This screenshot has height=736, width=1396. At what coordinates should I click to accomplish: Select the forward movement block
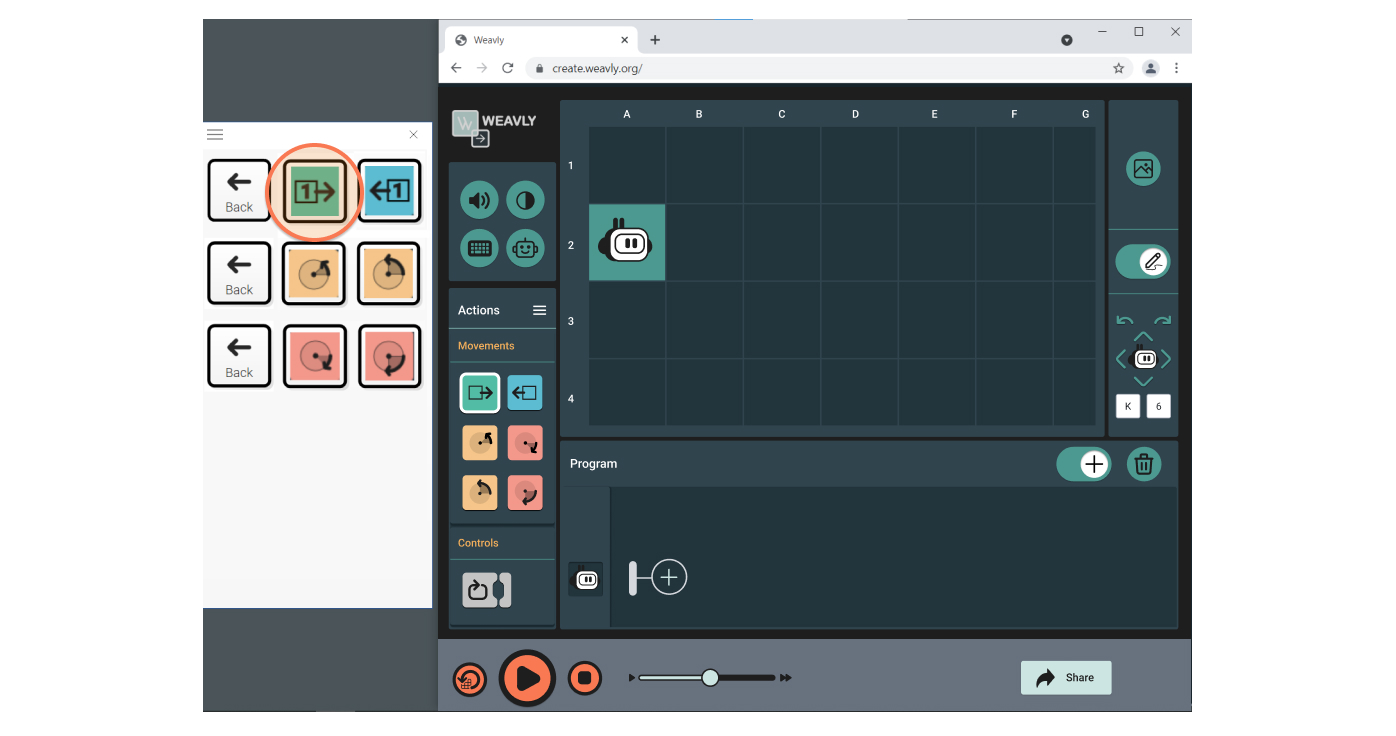(479, 392)
